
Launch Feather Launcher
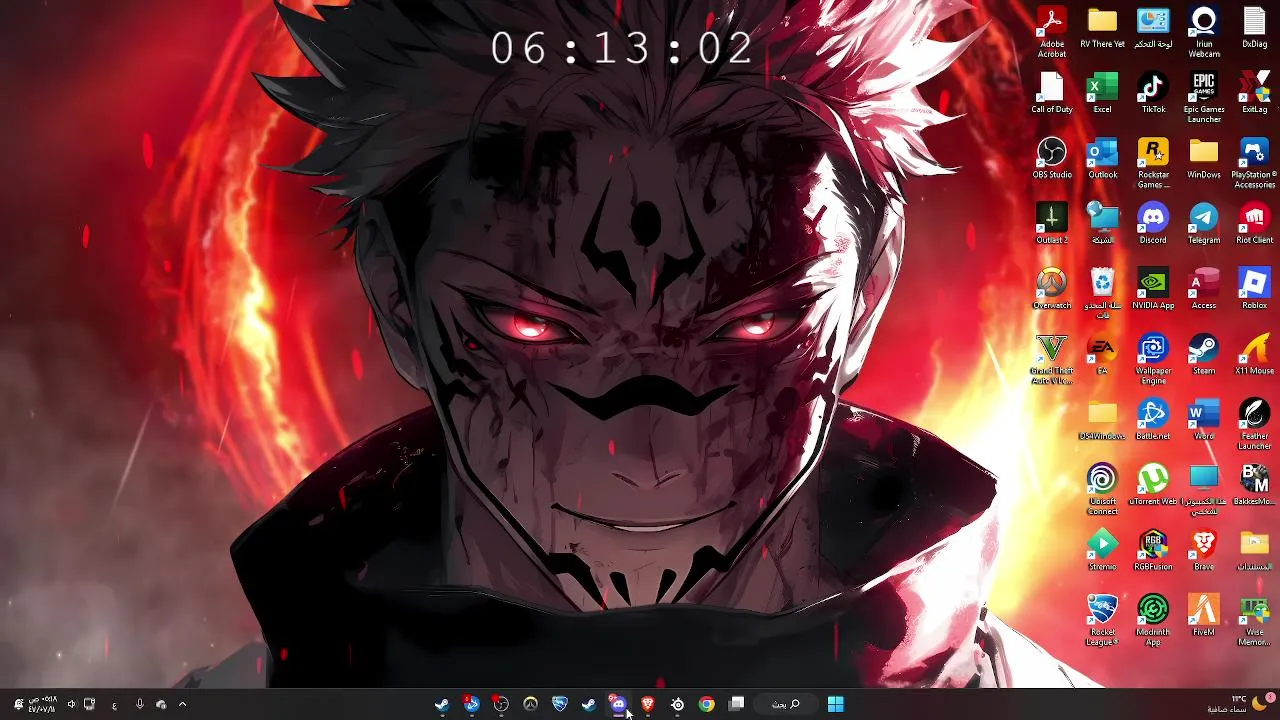point(1254,423)
